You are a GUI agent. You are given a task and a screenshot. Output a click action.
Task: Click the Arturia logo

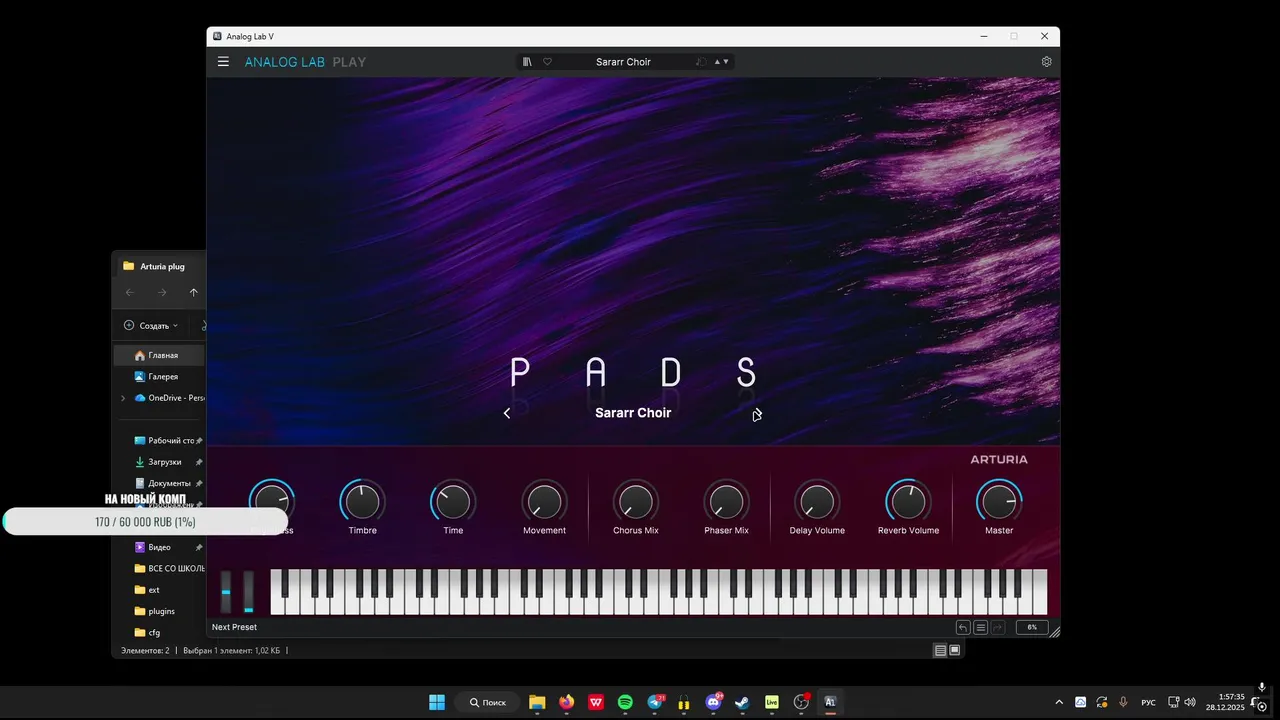pos(999,460)
